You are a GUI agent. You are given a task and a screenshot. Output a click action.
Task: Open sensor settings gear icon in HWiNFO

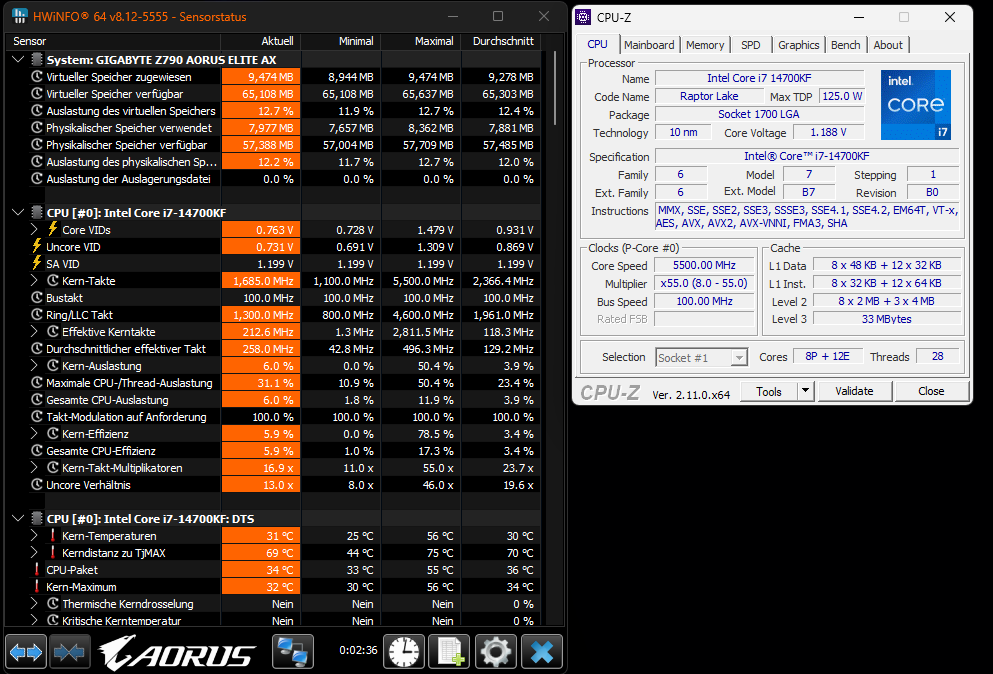pyautogui.click(x=496, y=652)
